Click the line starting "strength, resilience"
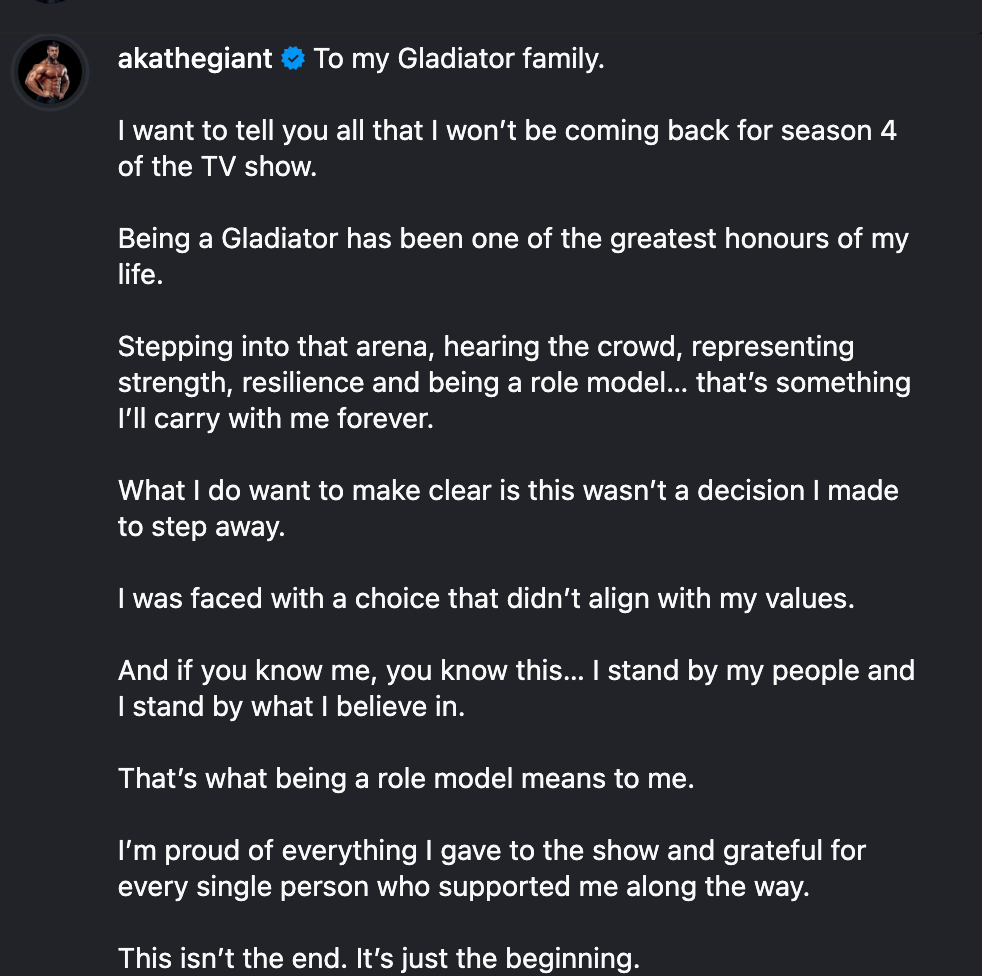Viewport: 982px width, 976px height. click(514, 383)
